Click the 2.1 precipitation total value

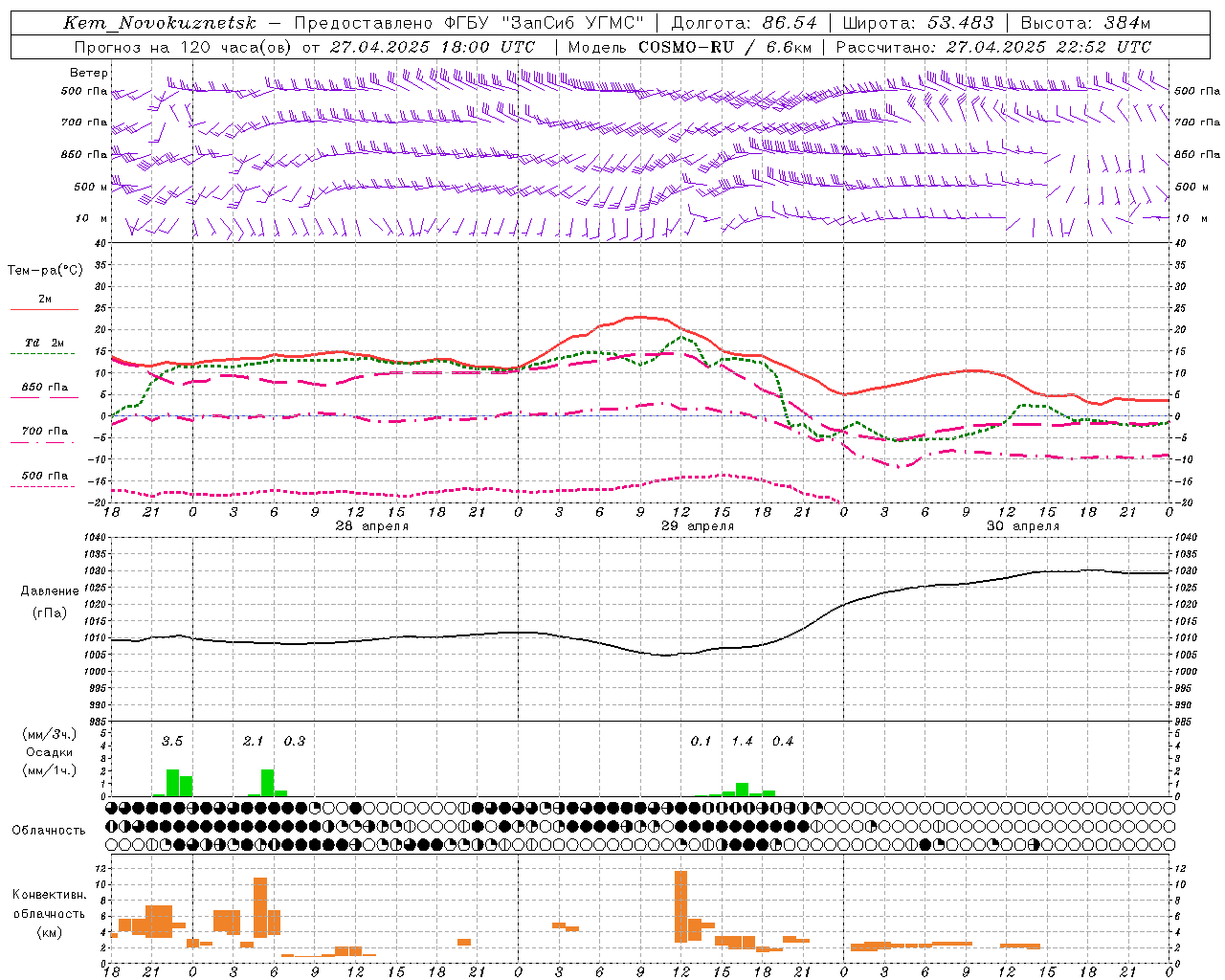pyautogui.click(x=253, y=742)
